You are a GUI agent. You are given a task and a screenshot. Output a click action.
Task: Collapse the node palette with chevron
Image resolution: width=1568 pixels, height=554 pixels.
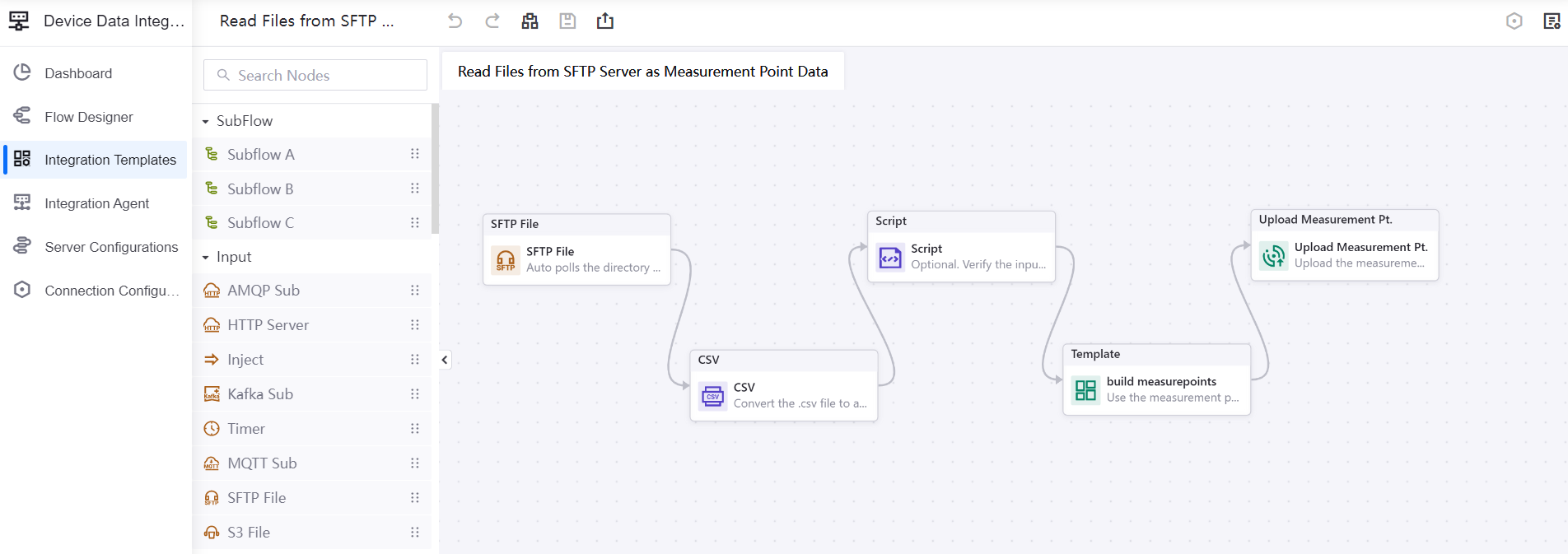(445, 360)
